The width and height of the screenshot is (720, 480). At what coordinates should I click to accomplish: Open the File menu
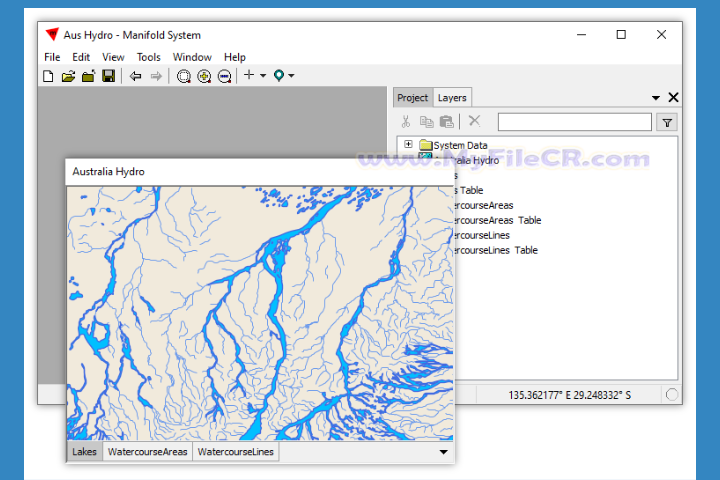tap(52, 57)
